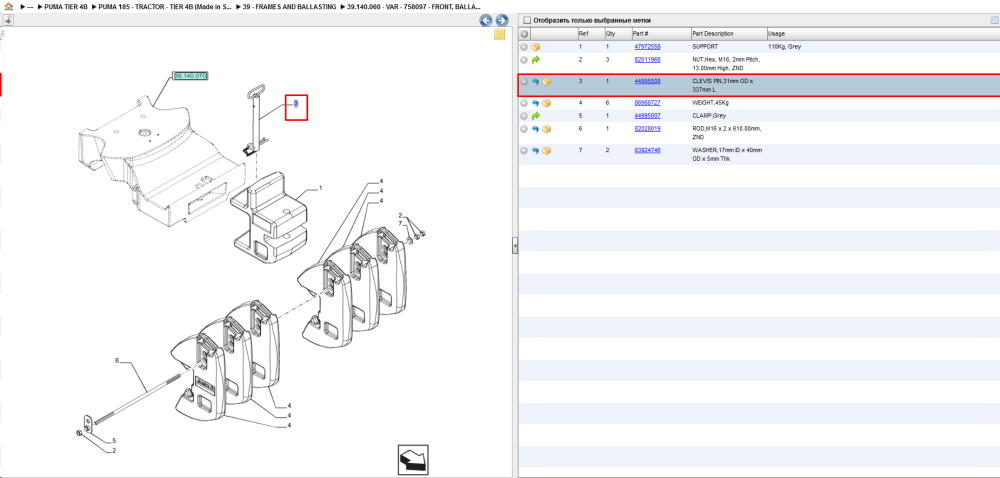Open part number 44995007 link
The image size is (1000, 478).
[647, 116]
